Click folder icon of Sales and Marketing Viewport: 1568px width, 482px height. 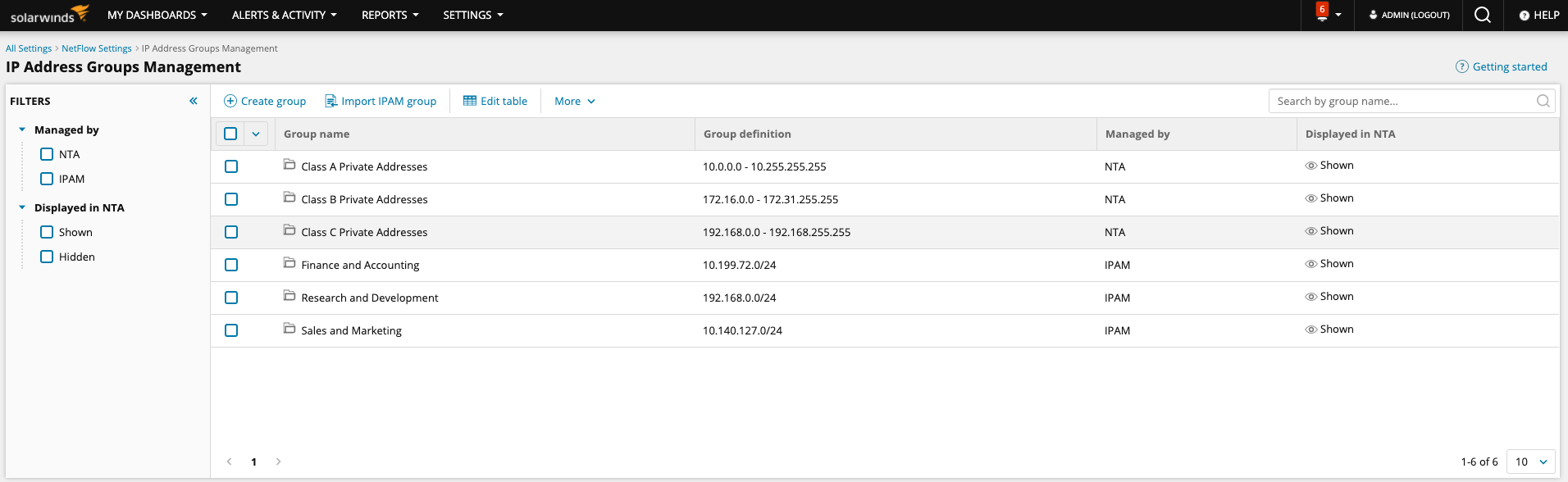pos(289,329)
